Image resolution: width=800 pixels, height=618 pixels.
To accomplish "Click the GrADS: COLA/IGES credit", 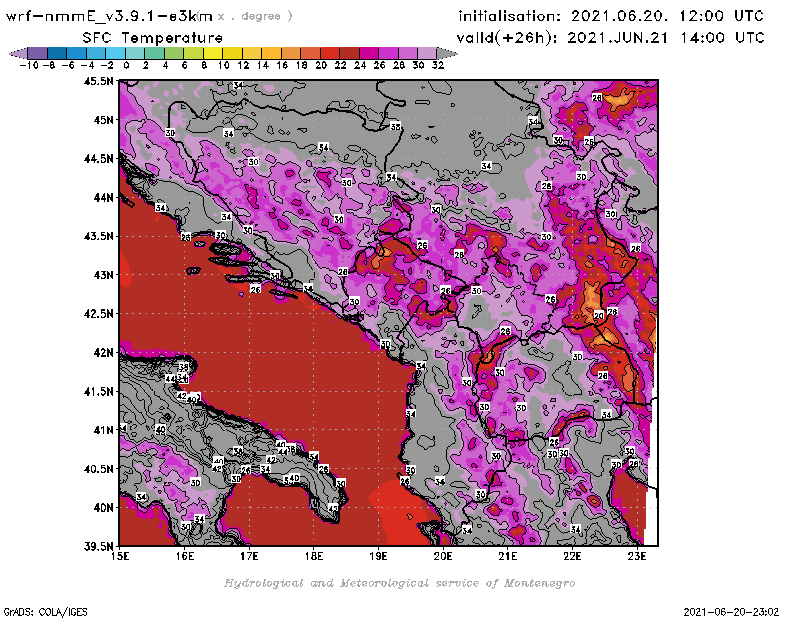I will pyautogui.click(x=45, y=612).
